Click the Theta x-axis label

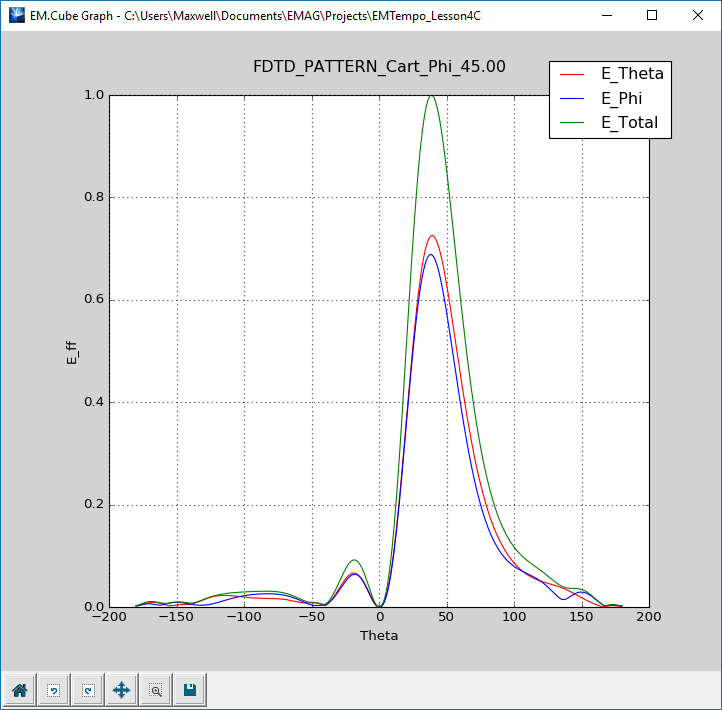tap(379, 636)
